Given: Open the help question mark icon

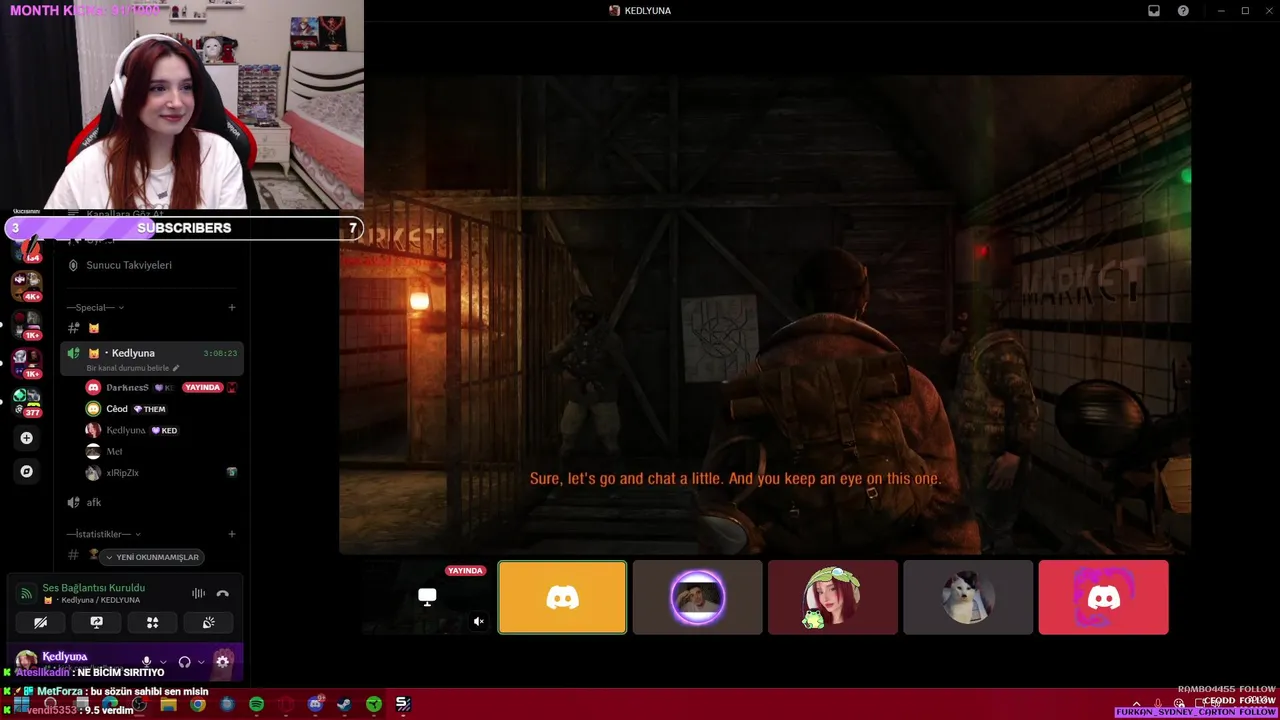Looking at the screenshot, I should pos(1183,11).
